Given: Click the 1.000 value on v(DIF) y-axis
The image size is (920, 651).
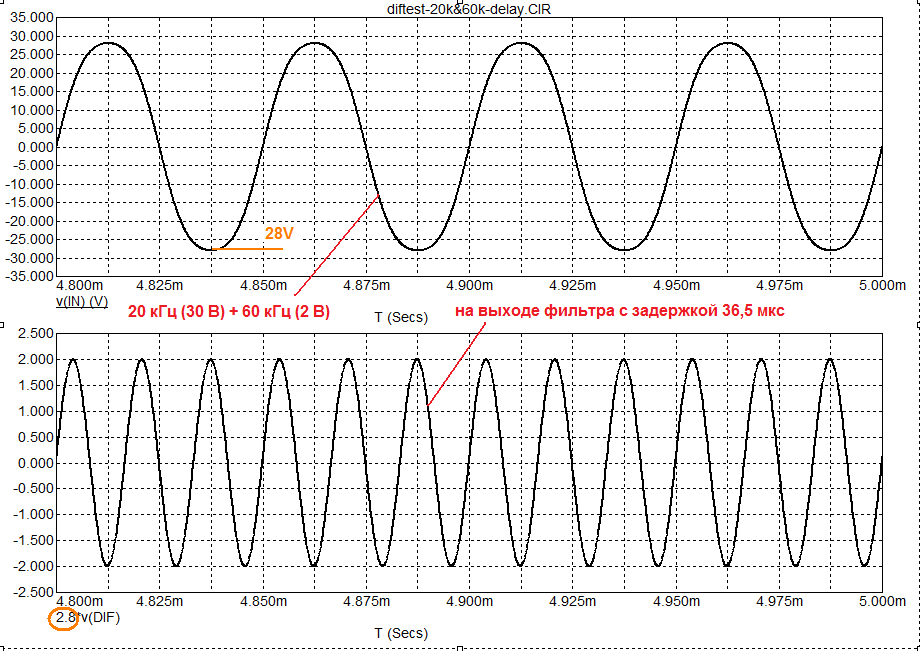Looking at the screenshot, I should (34, 411).
